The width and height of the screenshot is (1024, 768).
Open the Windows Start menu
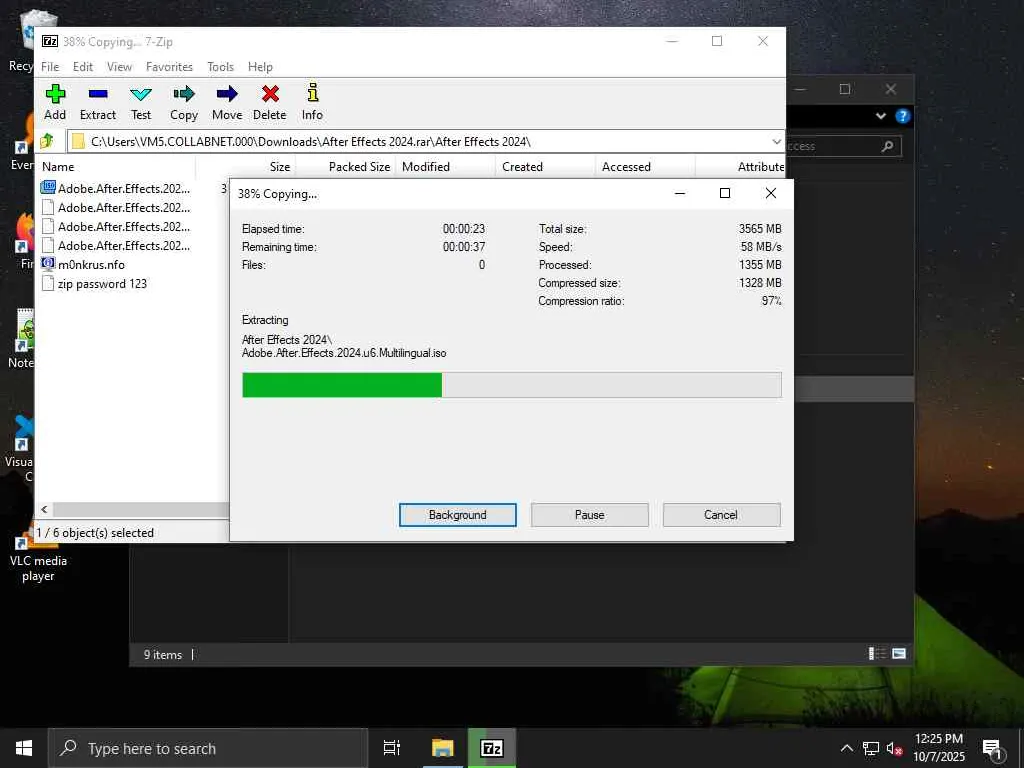click(x=24, y=748)
